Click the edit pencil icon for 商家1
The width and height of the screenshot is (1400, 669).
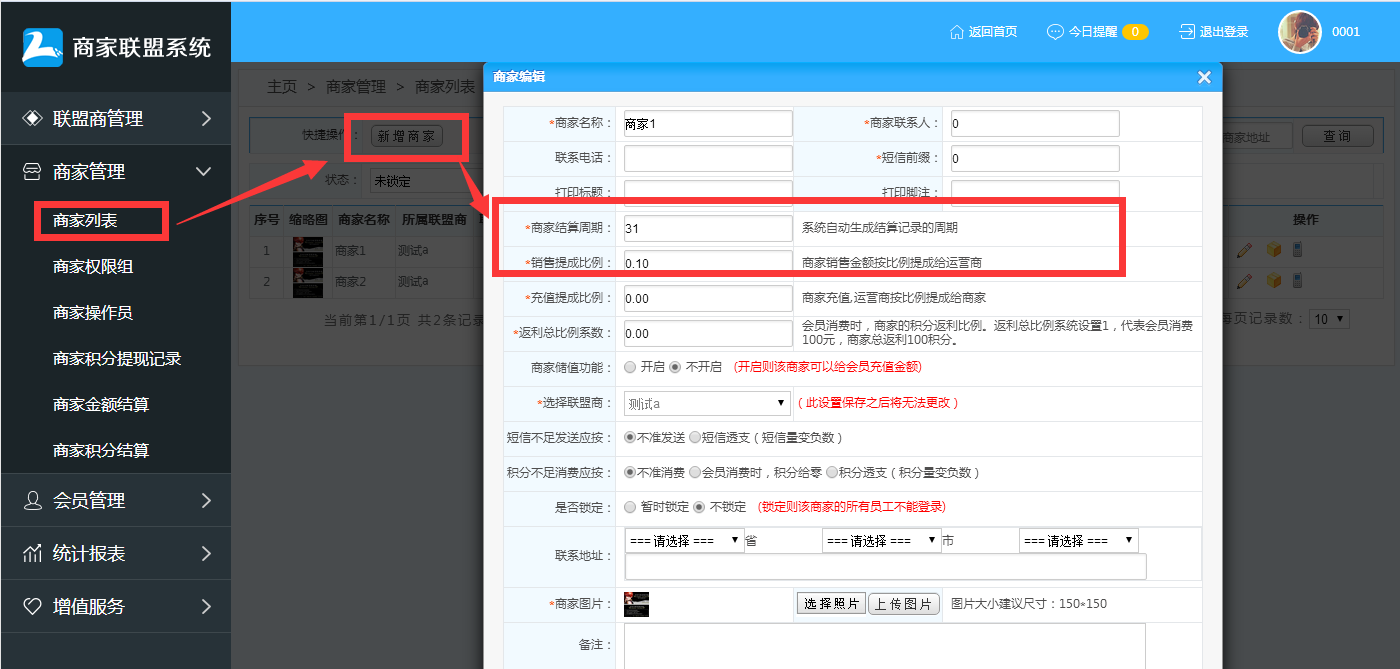(1243, 249)
